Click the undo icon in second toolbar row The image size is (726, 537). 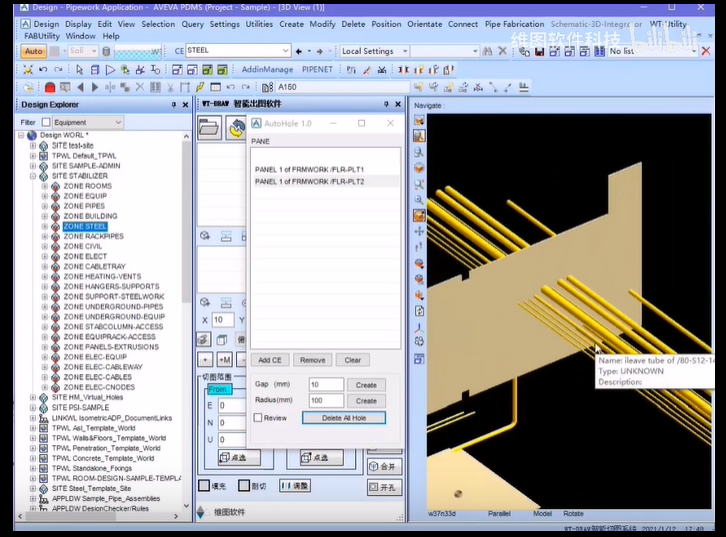(x=43, y=69)
